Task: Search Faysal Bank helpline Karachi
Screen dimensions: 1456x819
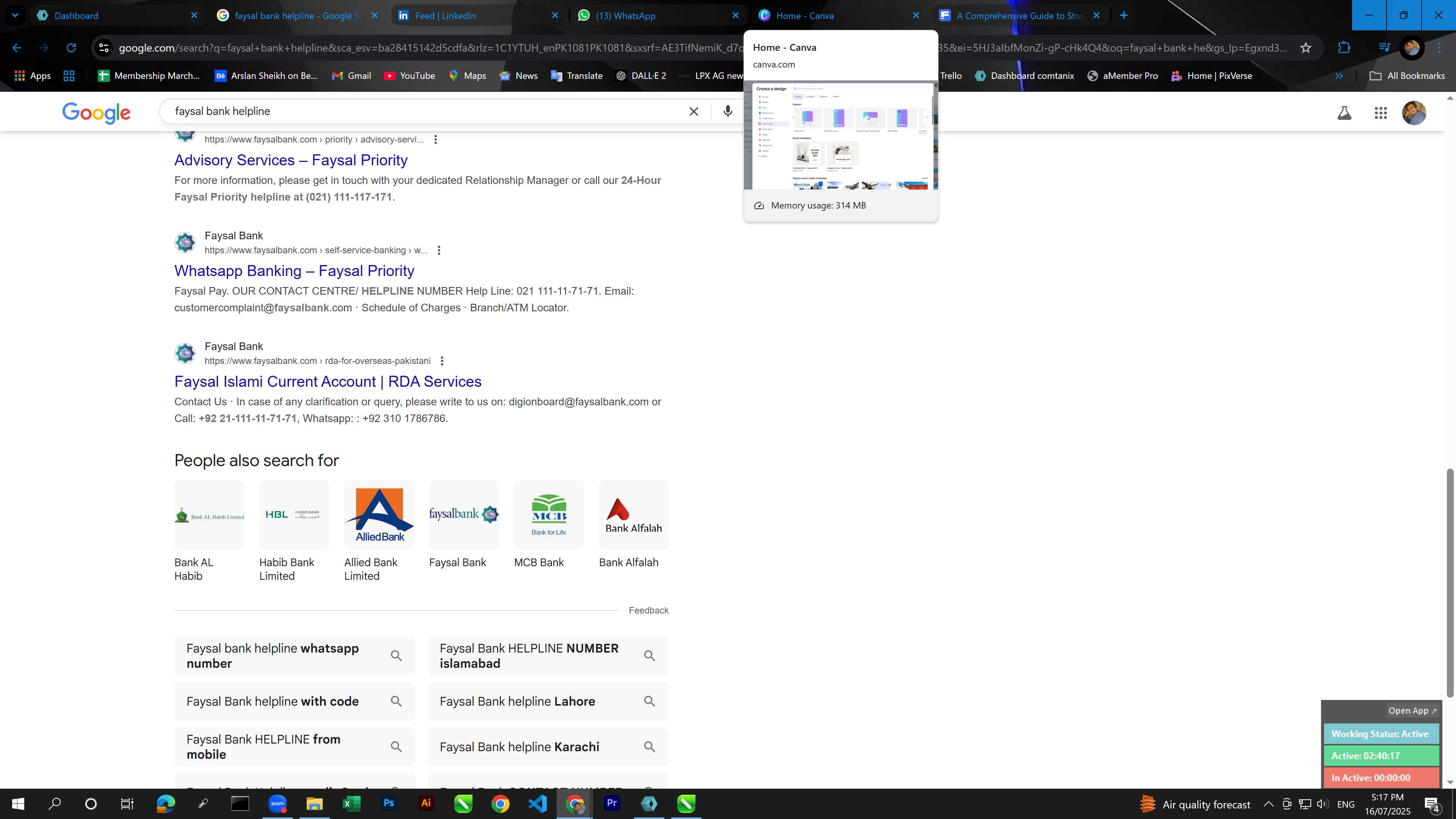Action: coord(548,747)
